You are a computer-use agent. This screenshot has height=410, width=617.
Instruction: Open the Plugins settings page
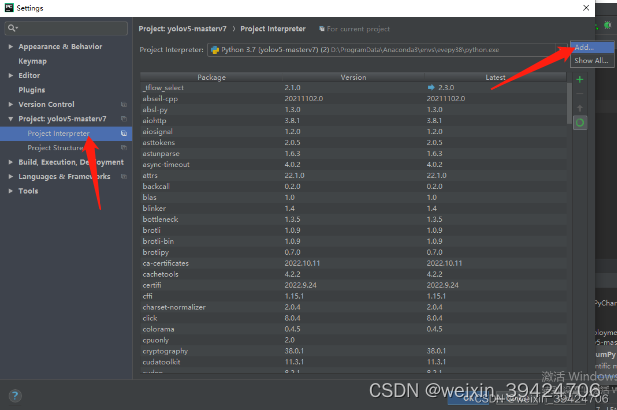[31, 90]
